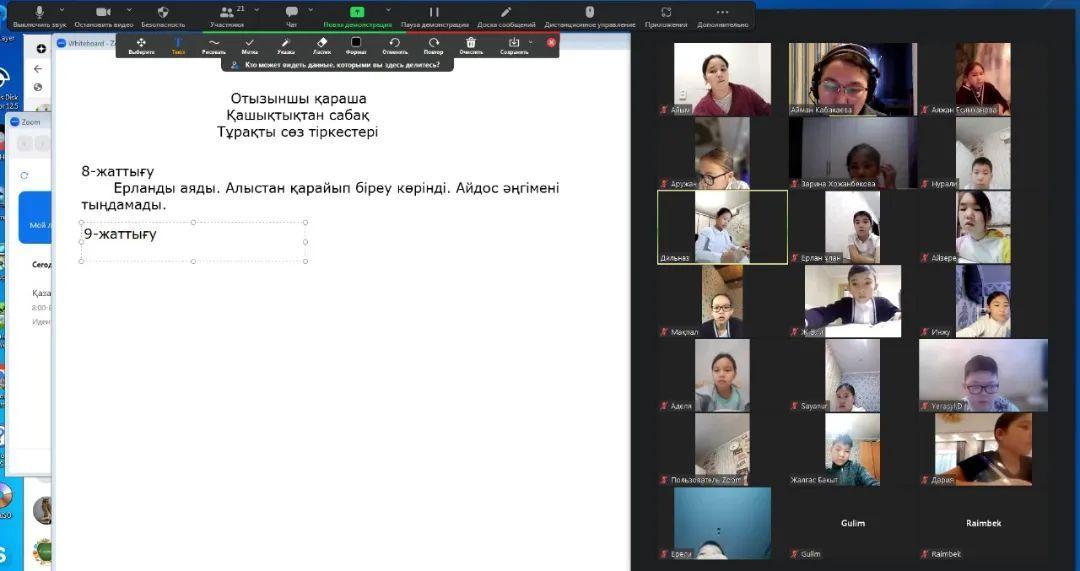The width and height of the screenshot is (1080, 571).
Task: Select Айман Кабакаева's video tile
Action: tap(853, 79)
